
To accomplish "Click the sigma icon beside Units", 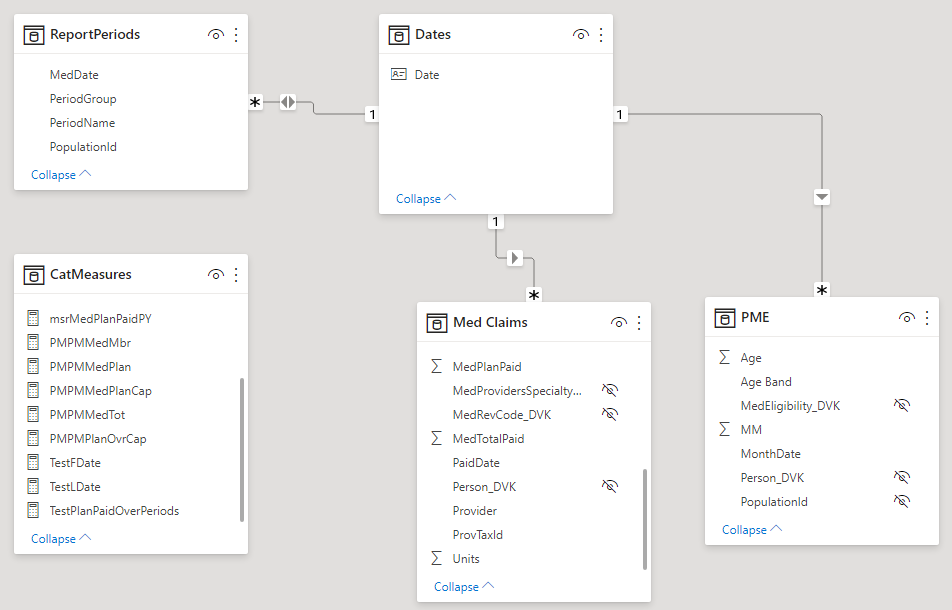I will click(436, 558).
